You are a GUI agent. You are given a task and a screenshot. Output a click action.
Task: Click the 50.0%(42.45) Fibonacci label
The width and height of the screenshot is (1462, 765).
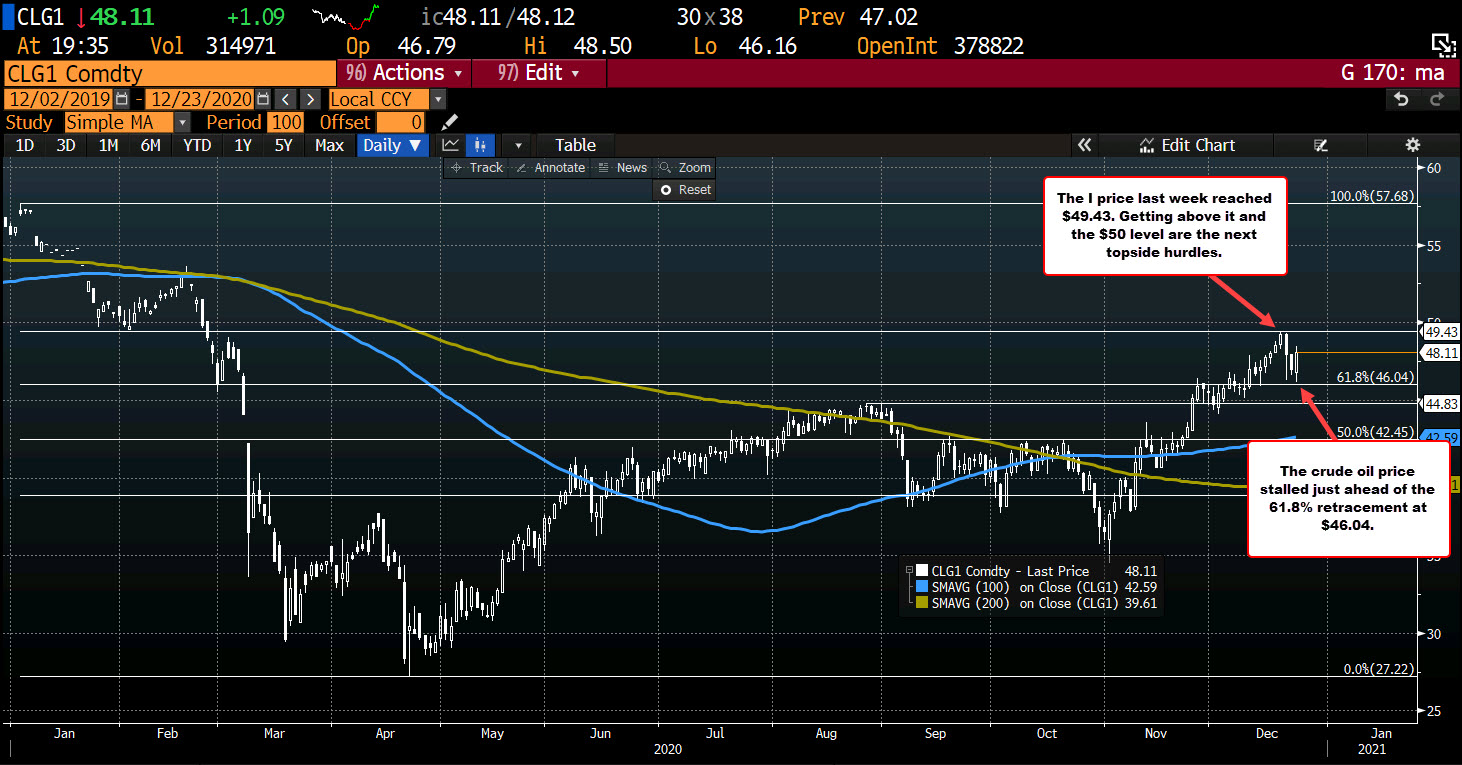[1375, 432]
